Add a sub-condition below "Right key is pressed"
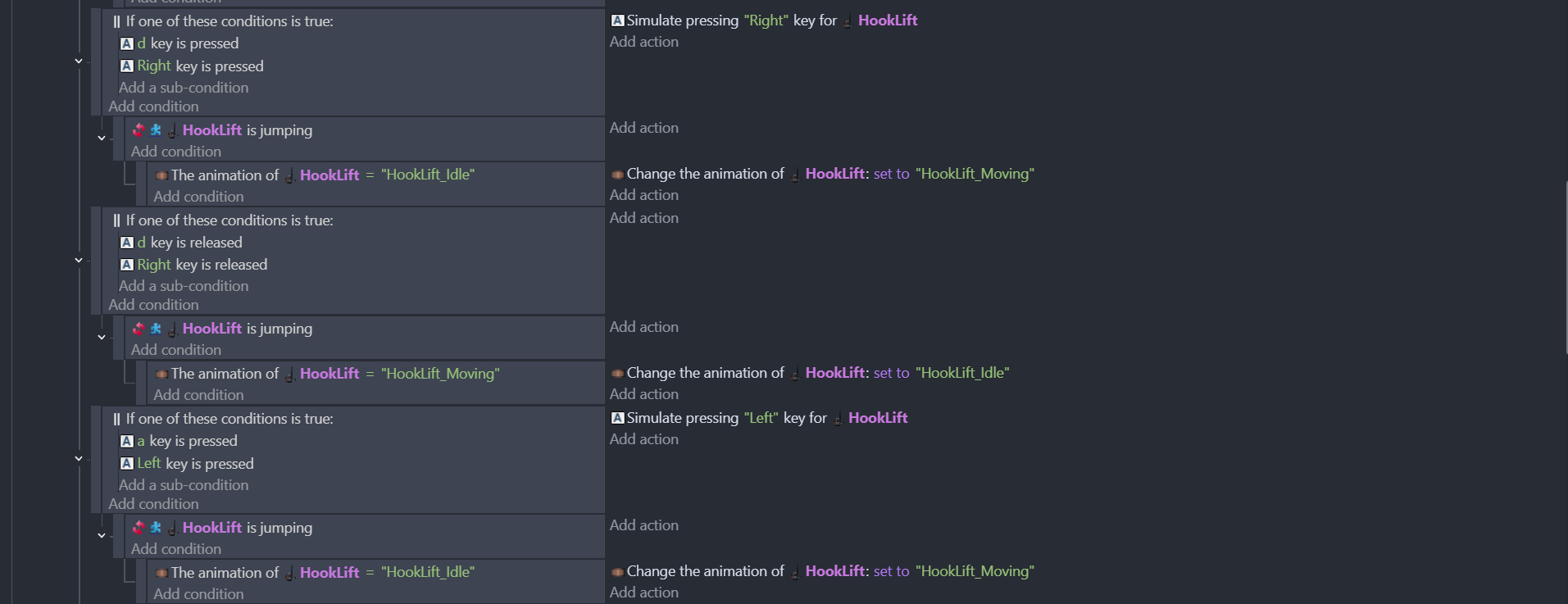This screenshot has height=604, width=1568. 184,88
